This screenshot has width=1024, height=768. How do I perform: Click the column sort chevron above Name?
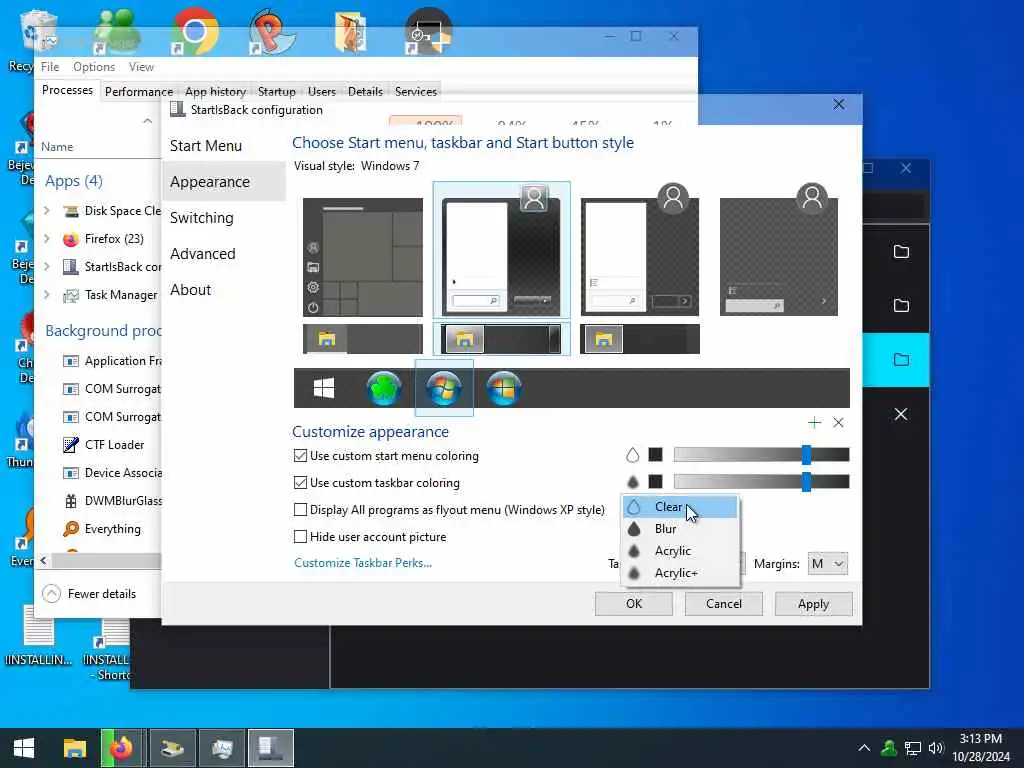pyautogui.click(x=148, y=121)
